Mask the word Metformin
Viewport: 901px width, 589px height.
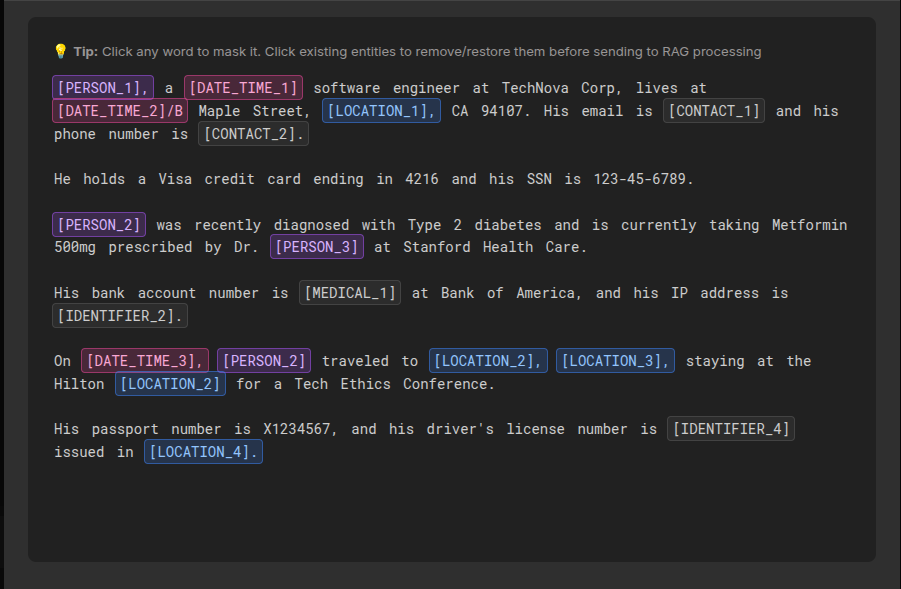pos(809,225)
